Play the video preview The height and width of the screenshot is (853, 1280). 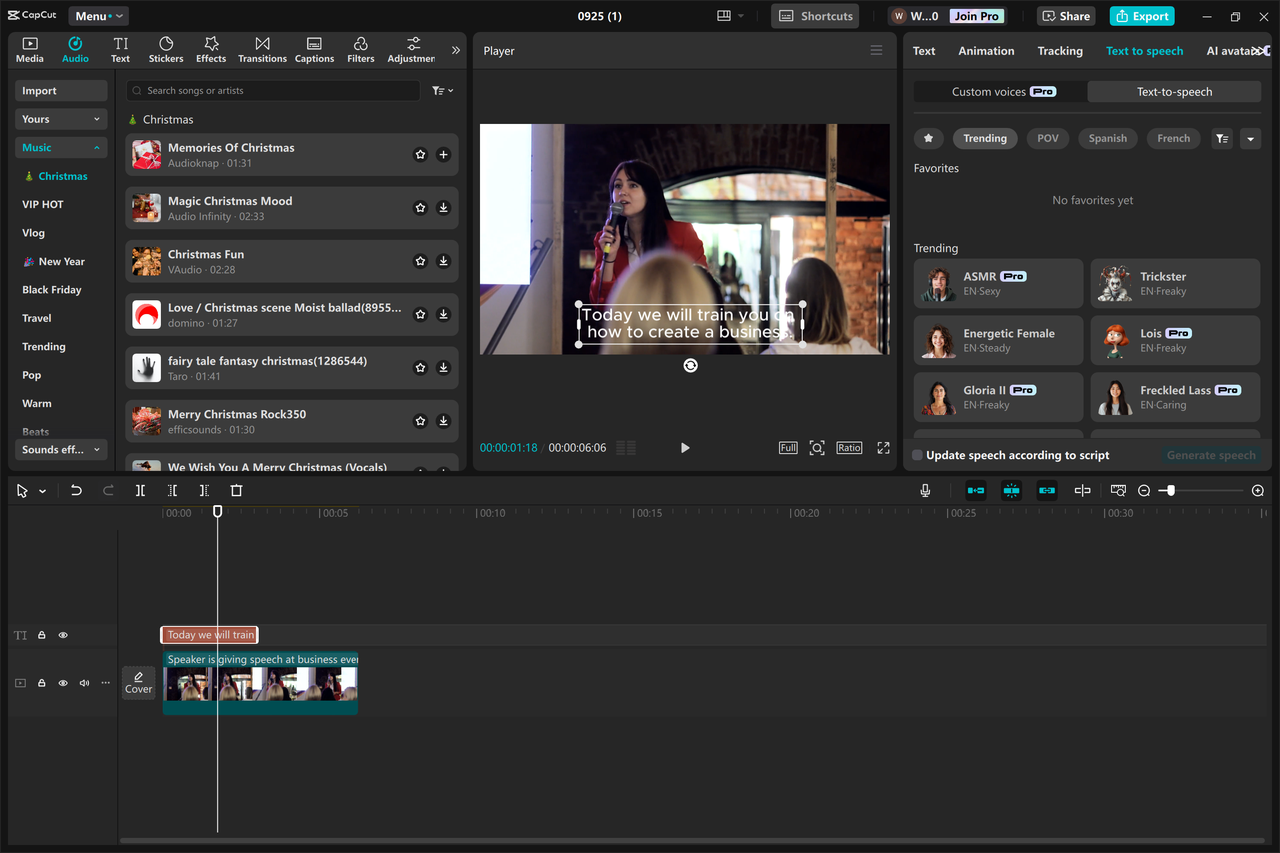(685, 448)
